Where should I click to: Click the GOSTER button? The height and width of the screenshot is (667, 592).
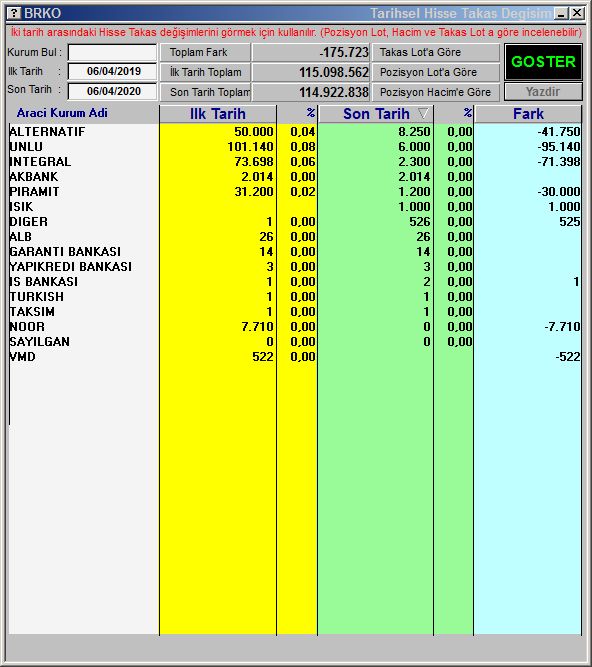543,62
